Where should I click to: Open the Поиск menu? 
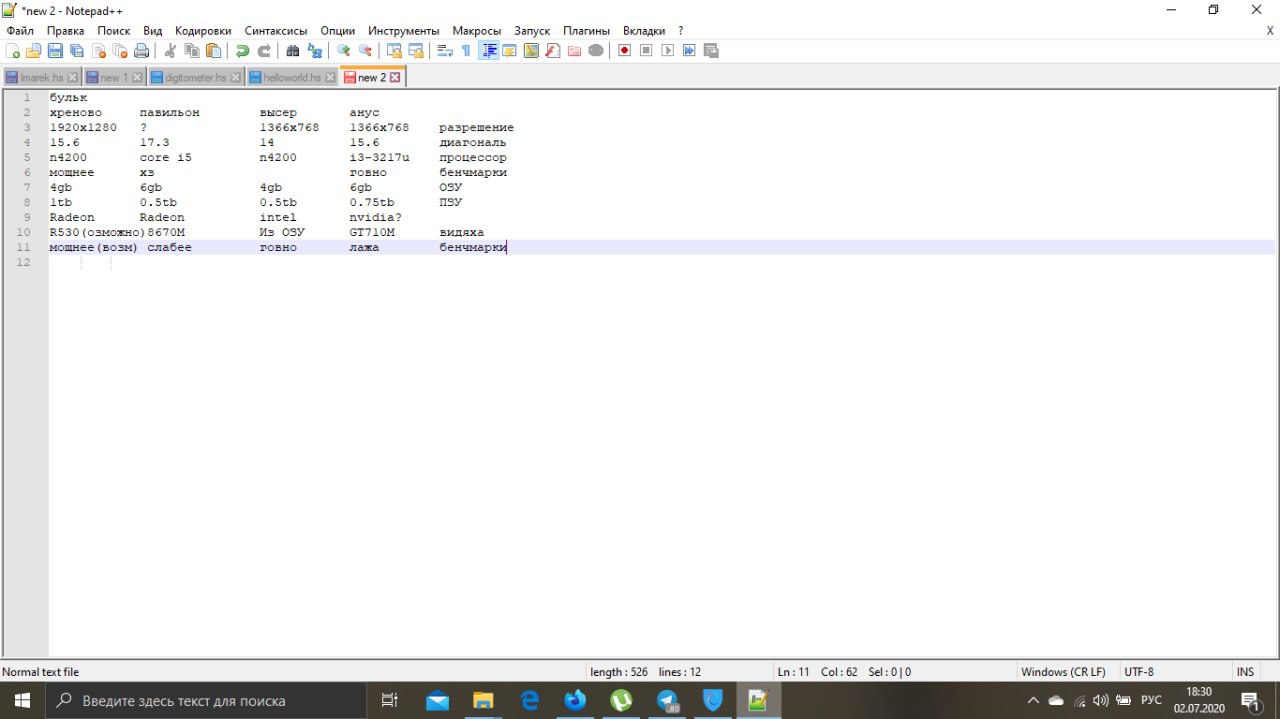click(114, 31)
